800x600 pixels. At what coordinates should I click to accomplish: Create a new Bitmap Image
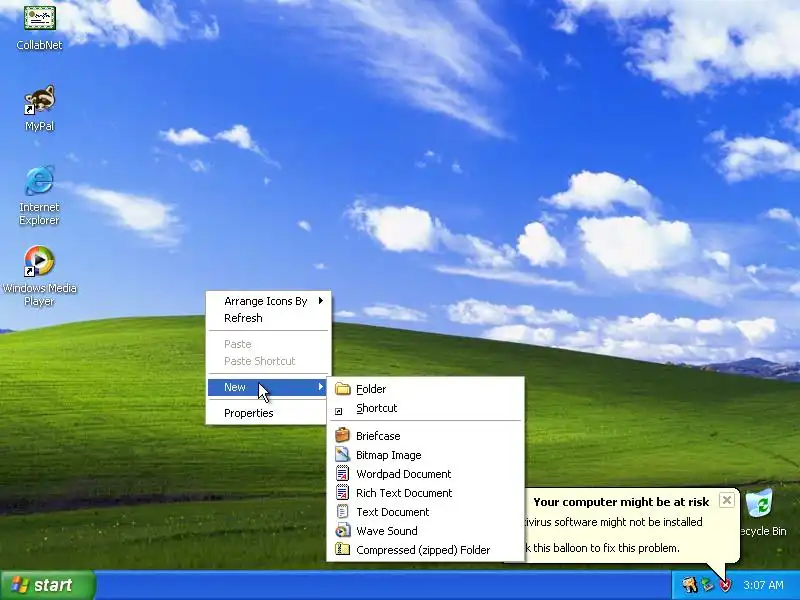(x=426, y=455)
